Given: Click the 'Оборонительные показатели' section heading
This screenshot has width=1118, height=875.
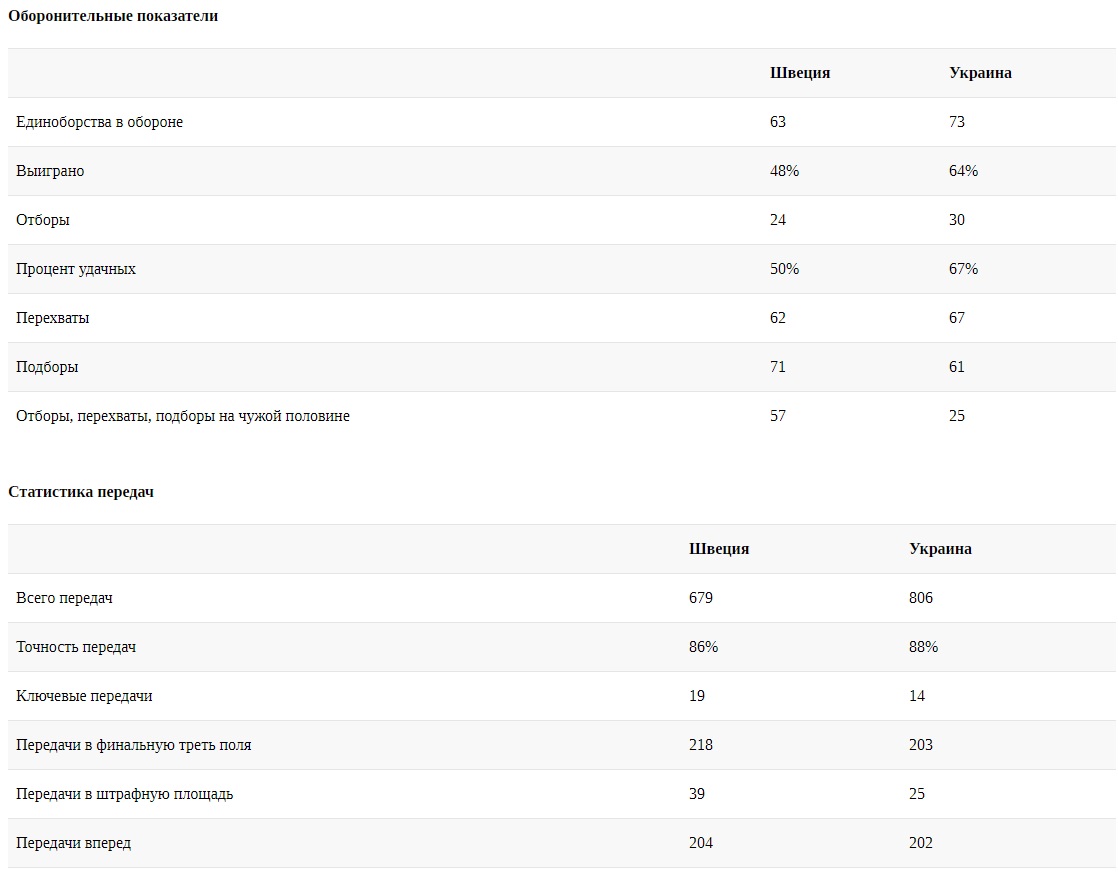Looking at the screenshot, I should pos(113,16).
